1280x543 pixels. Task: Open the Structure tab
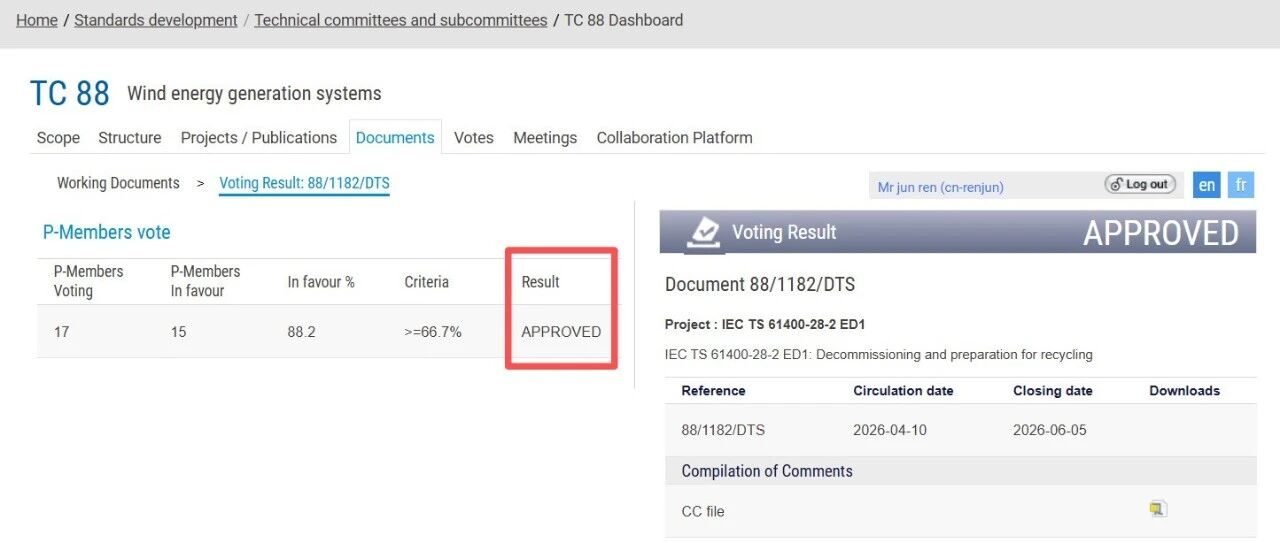click(x=130, y=138)
